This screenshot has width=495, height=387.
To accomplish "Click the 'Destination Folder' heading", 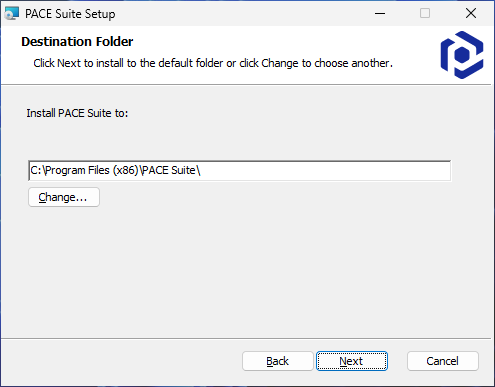I will [77, 42].
